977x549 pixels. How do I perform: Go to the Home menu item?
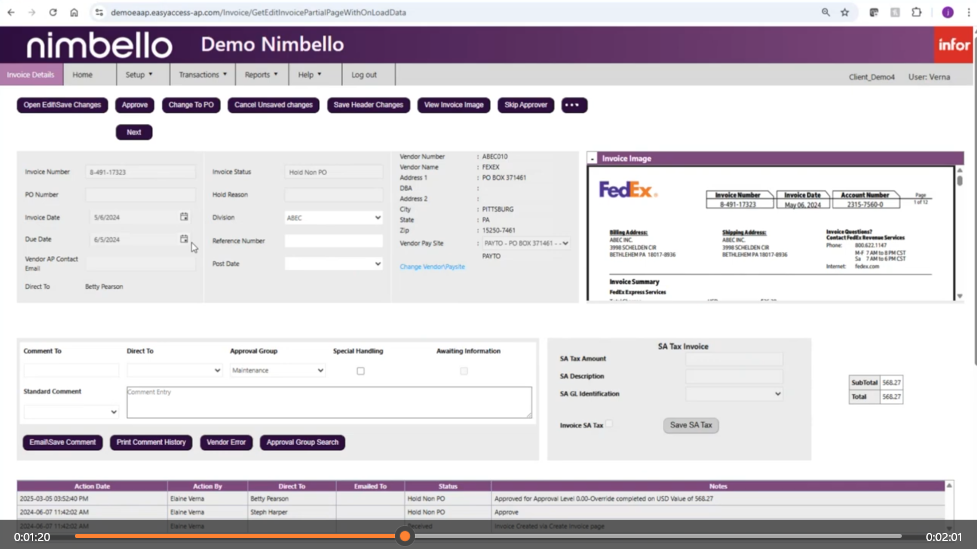82,75
